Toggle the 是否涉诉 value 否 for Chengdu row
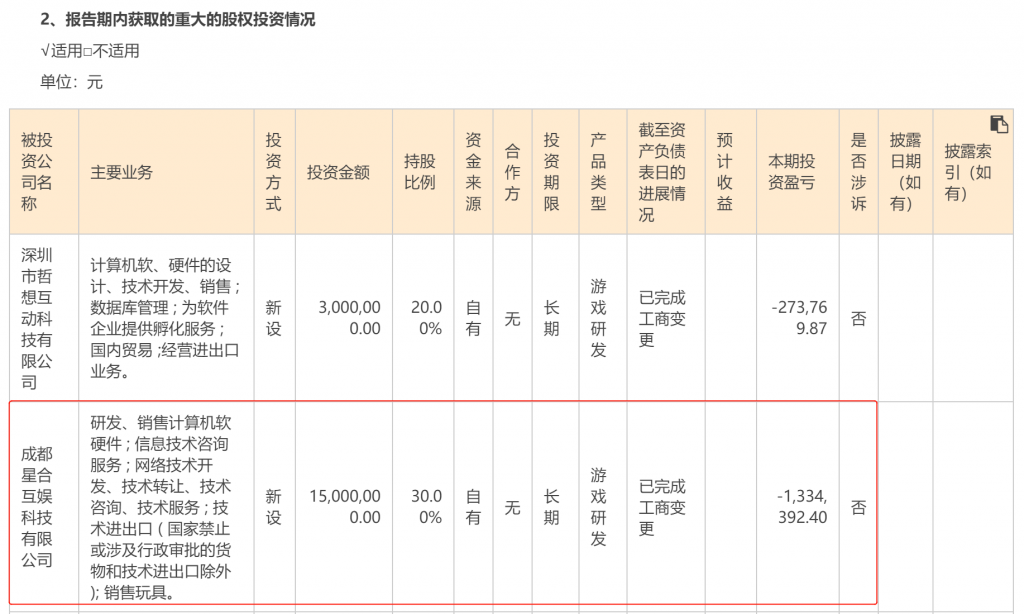 pyautogui.click(x=858, y=504)
